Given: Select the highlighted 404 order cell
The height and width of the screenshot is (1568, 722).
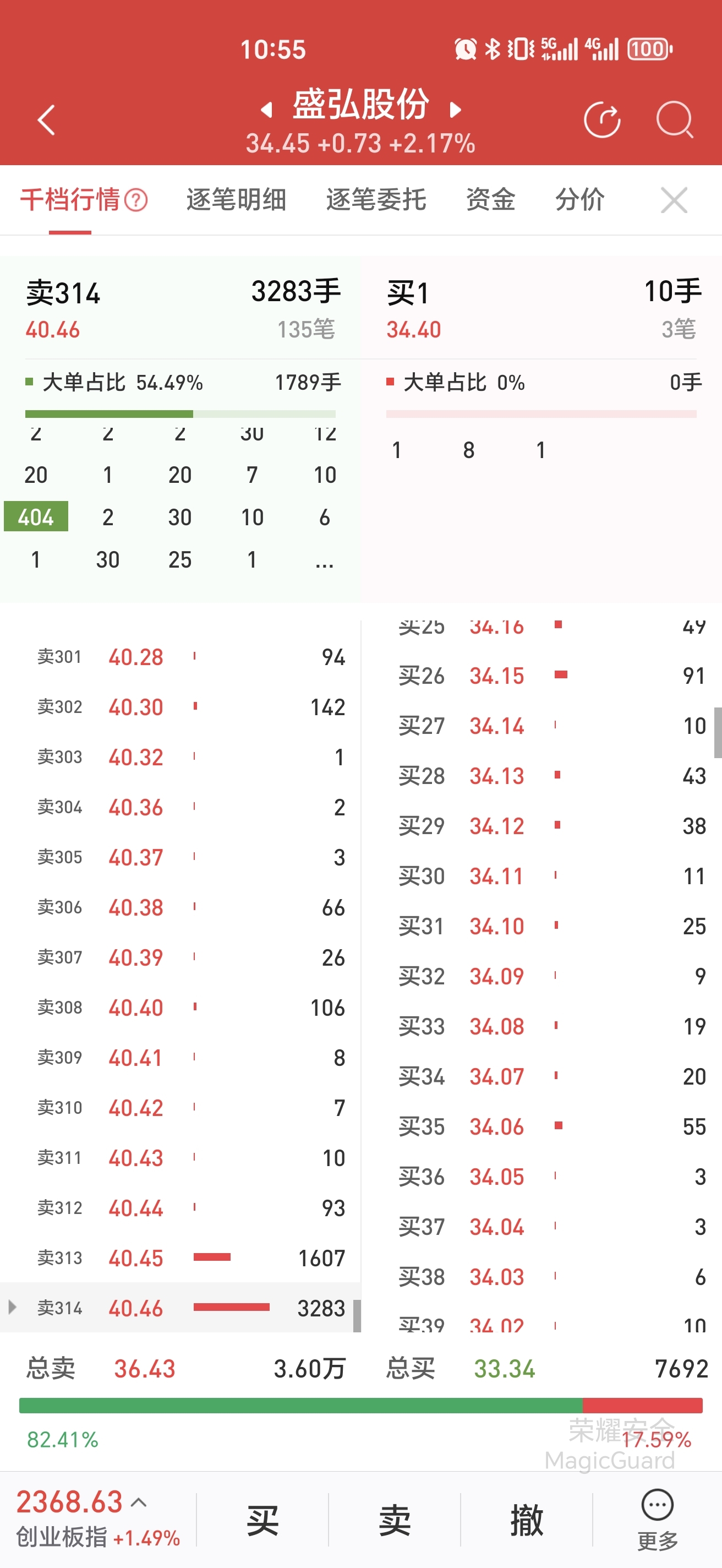Looking at the screenshot, I should click(x=36, y=517).
